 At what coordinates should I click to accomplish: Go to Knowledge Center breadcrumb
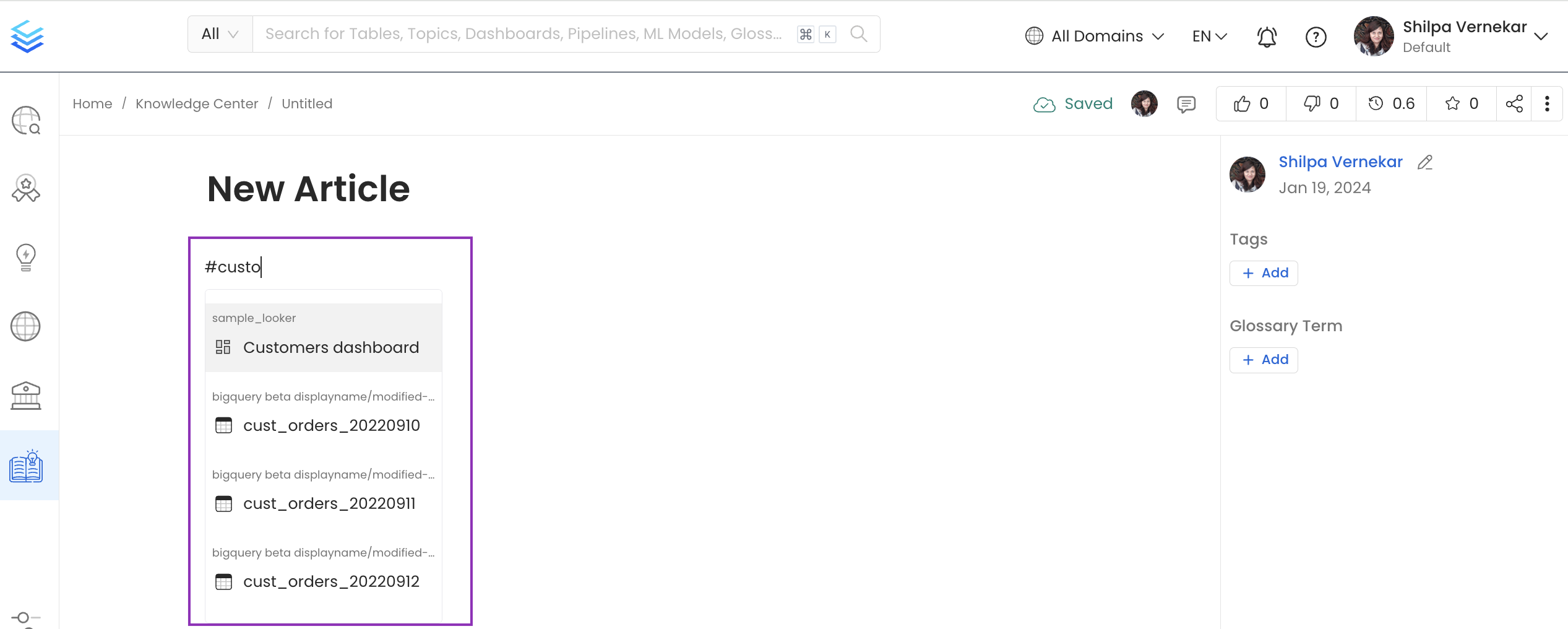click(x=197, y=103)
